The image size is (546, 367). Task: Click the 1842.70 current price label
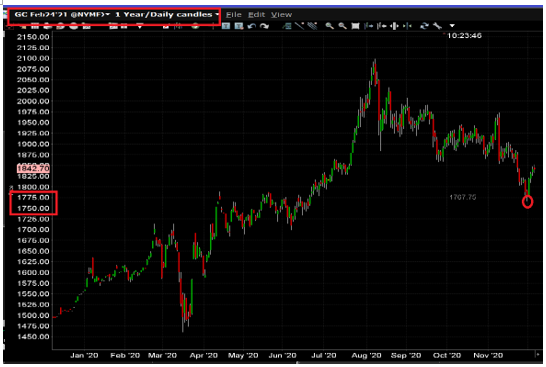point(33,169)
